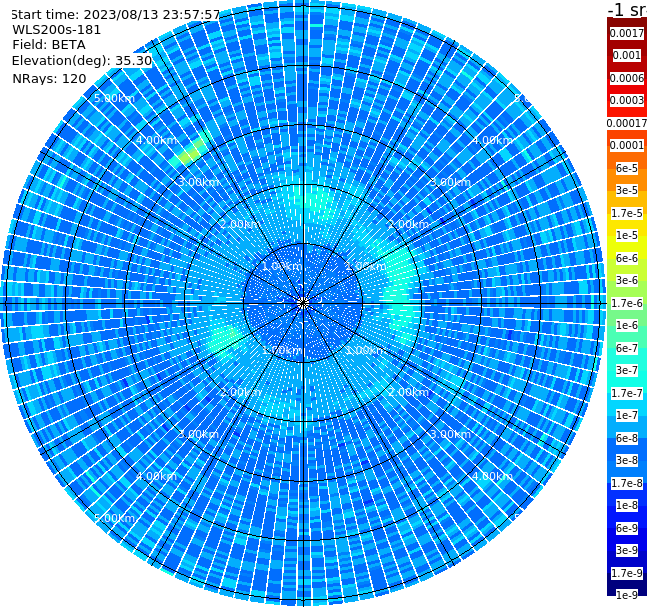Image resolution: width=647 pixels, height=607 pixels.
Task: Select the 3e-5 colorbar label
Action: 627,190
